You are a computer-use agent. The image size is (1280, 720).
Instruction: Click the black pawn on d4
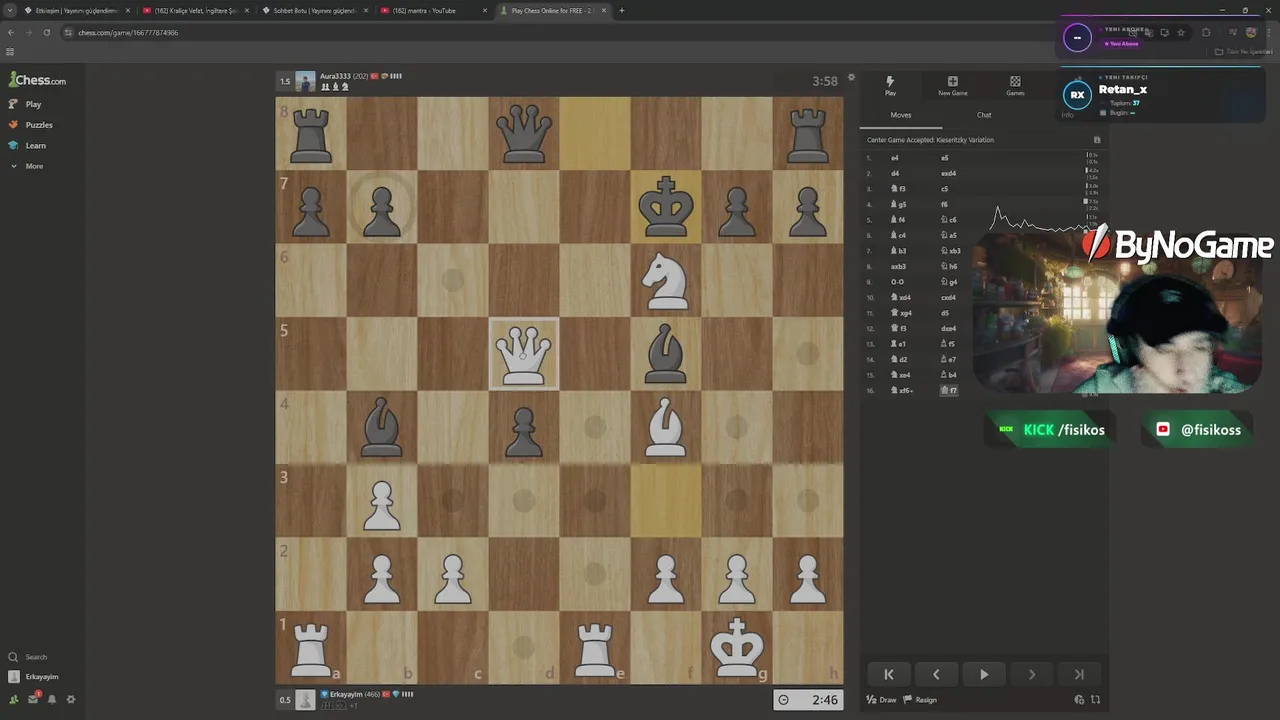pos(524,432)
